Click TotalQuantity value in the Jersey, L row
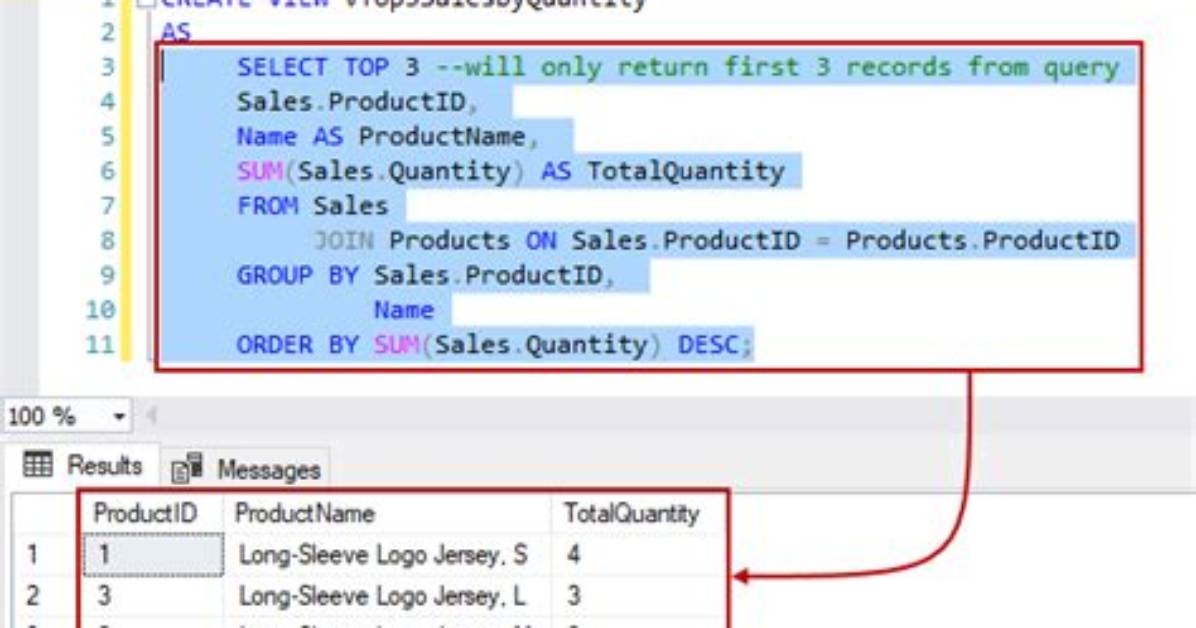The image size is (1196, 628). point(574,595)
